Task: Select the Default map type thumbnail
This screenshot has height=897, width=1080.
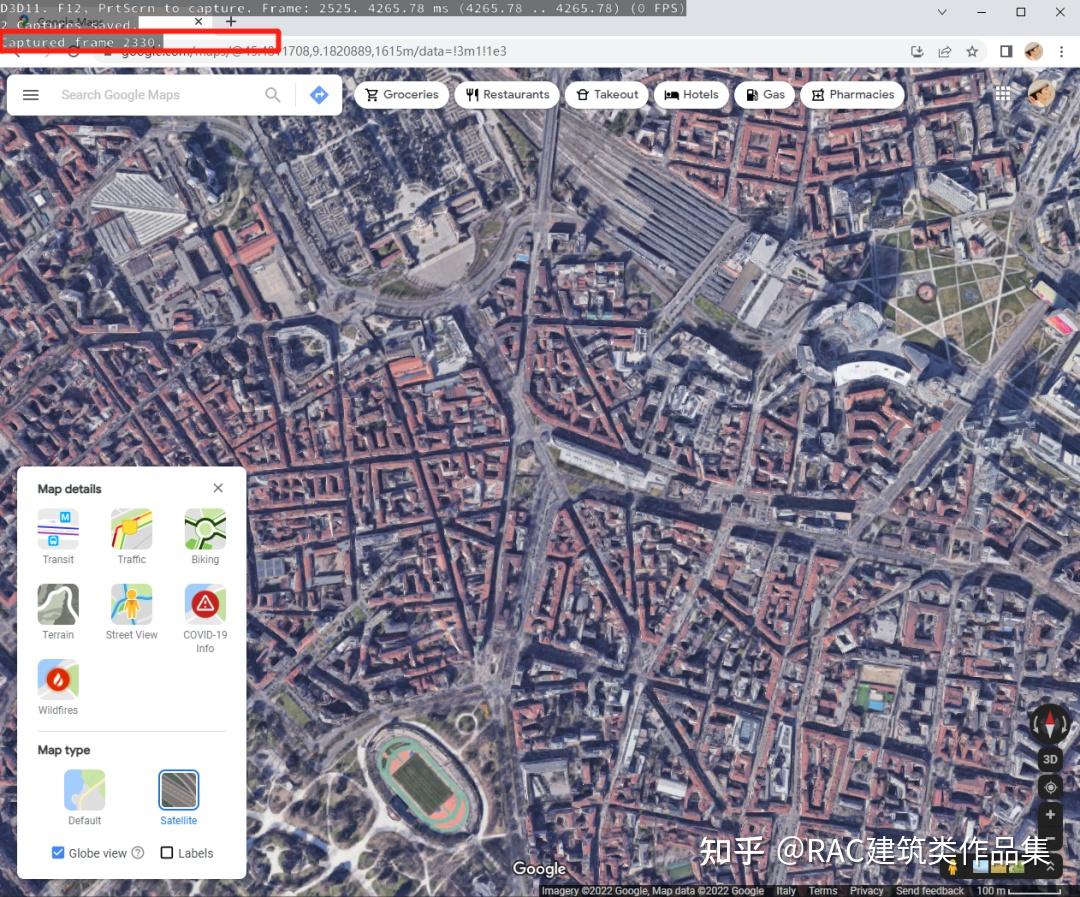Action: pyautogui.click(x=84, y=790)
